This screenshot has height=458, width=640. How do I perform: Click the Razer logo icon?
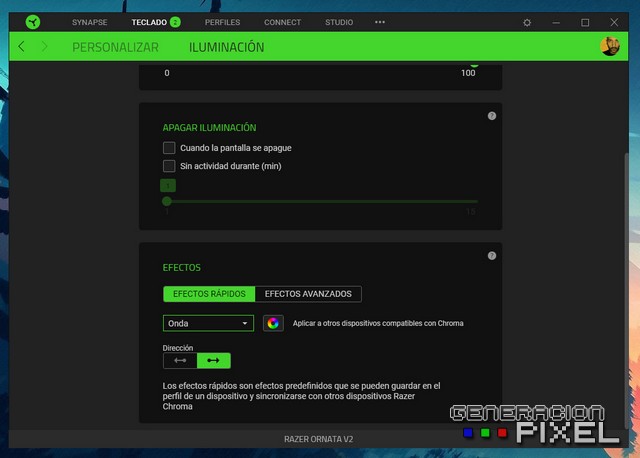(x=33, y=22)
